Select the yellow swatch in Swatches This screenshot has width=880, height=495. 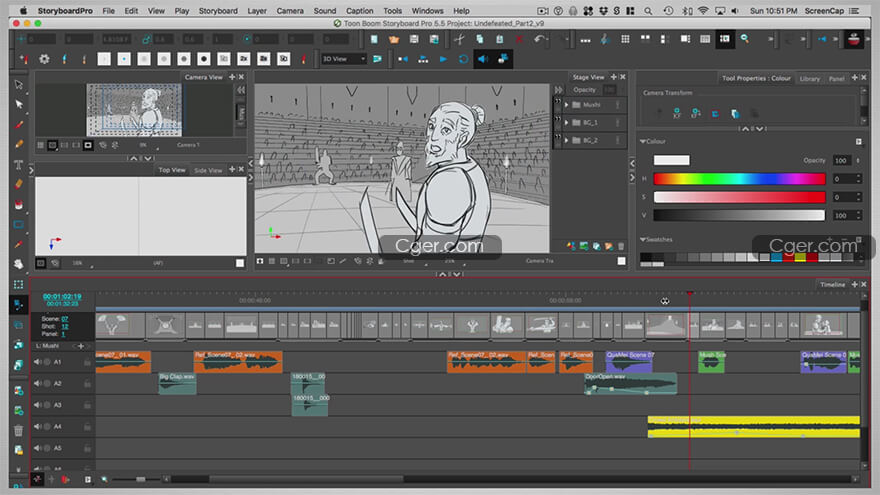800,257
